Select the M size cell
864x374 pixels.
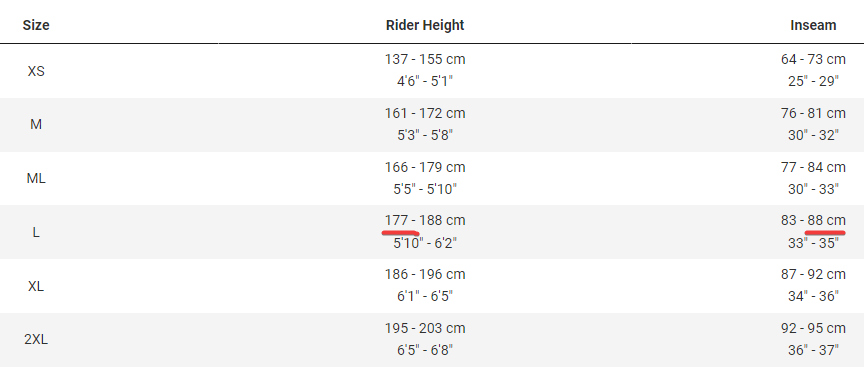pyautogui.click(x=36, y=124)
